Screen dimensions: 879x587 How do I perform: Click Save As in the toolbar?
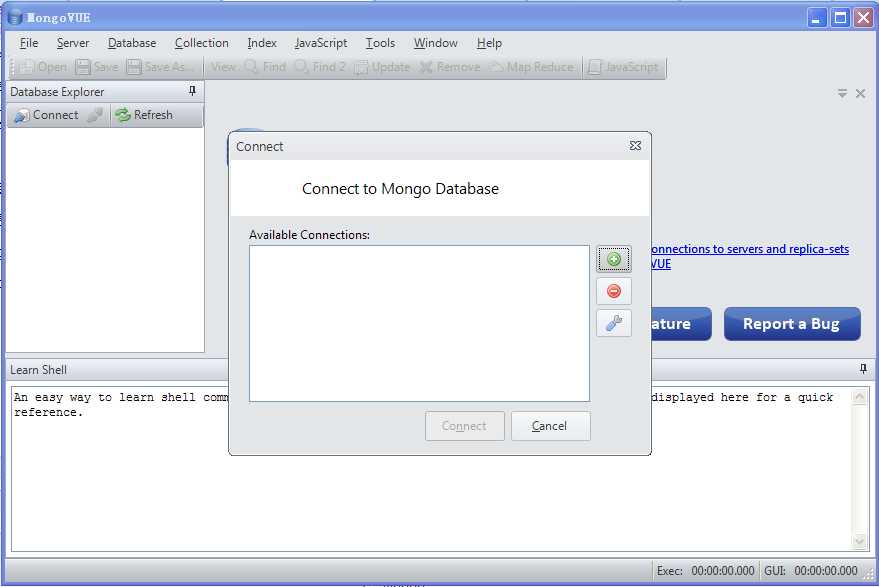pos(160,67)
